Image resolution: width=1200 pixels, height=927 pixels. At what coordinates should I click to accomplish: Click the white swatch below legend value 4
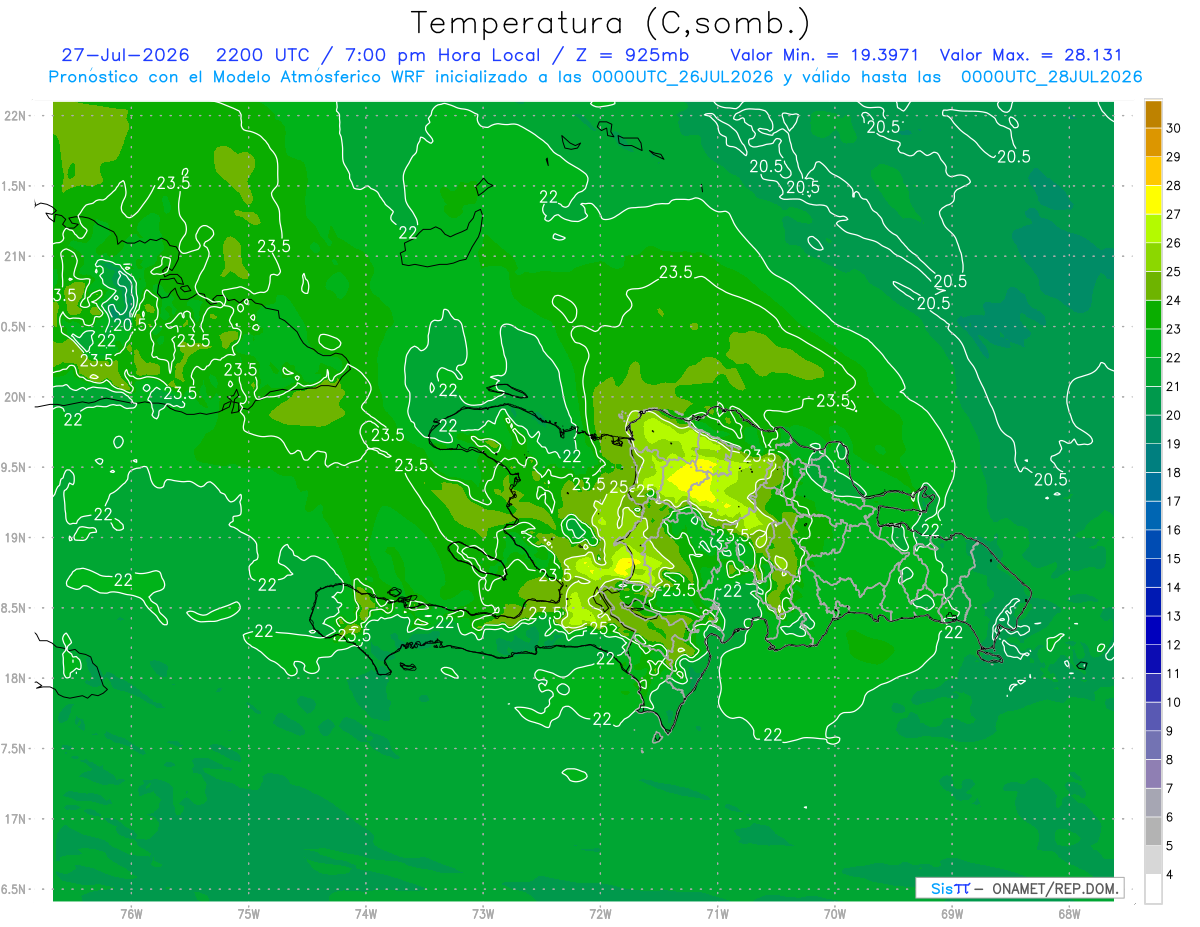[1153, 889]
